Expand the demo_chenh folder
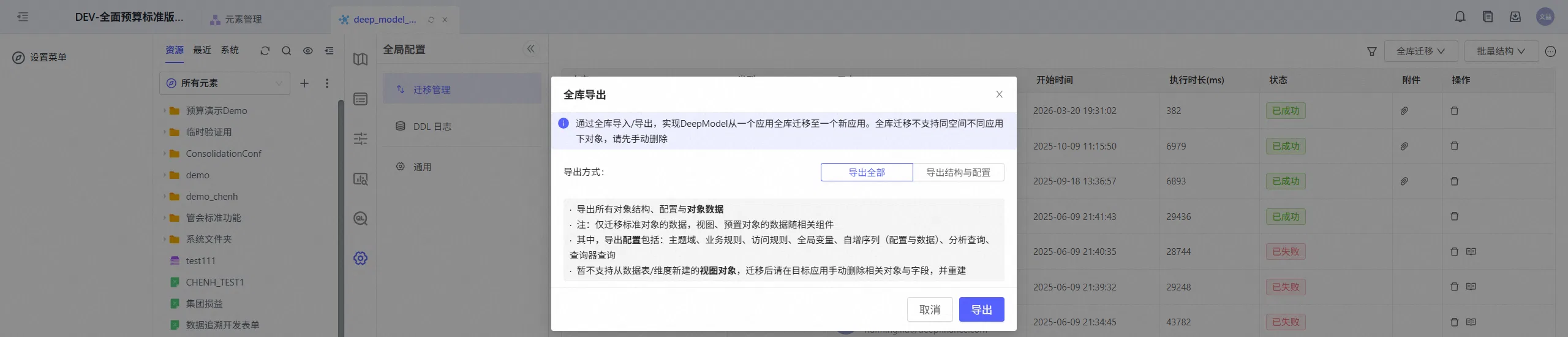Image resolution: width=1568 pixels, height=337 pixels. point(164,197)
